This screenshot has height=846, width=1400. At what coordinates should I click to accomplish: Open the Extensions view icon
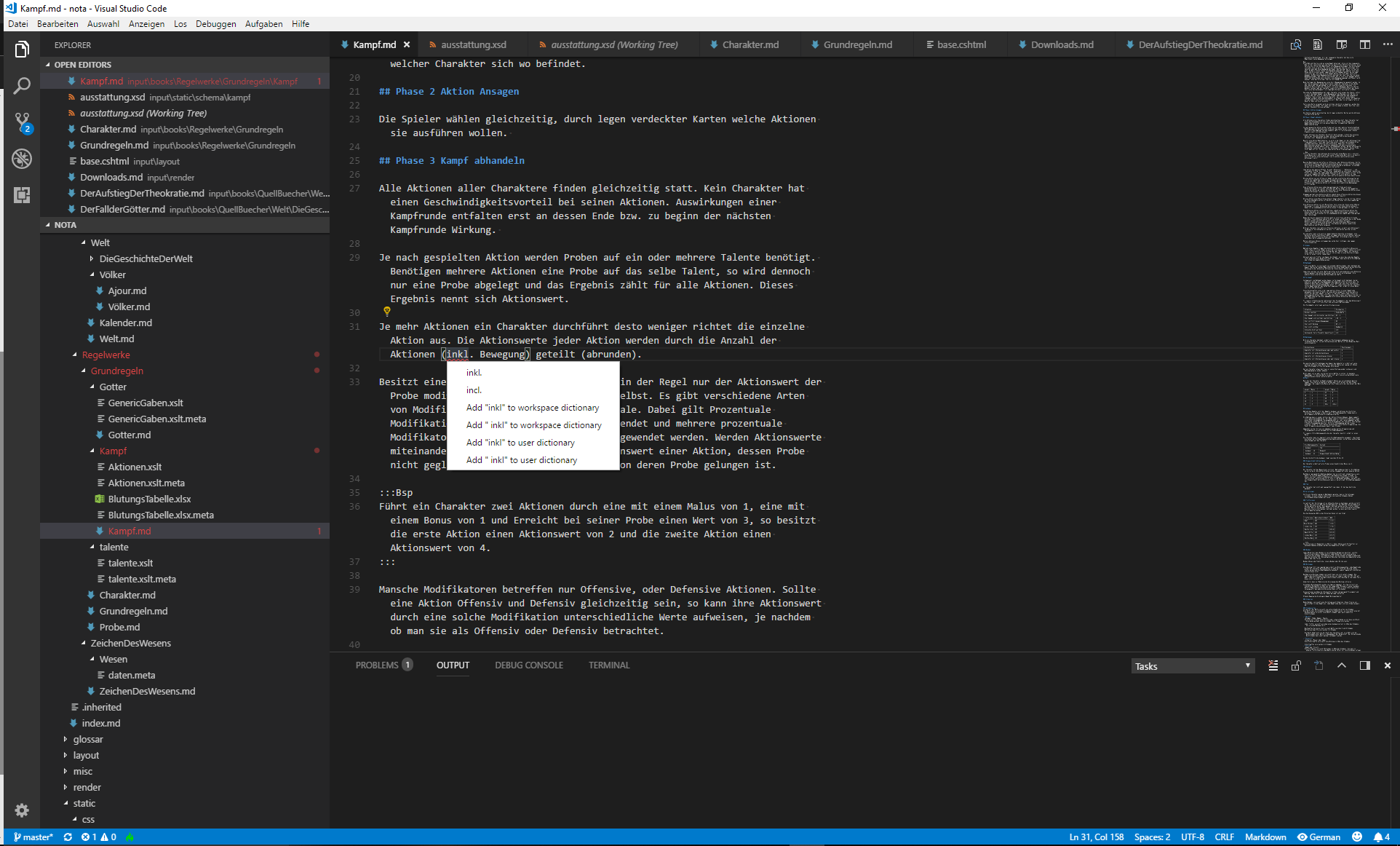(x=22, y=194)
